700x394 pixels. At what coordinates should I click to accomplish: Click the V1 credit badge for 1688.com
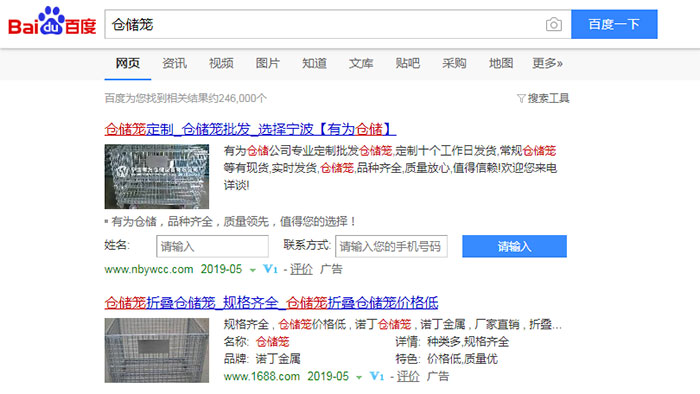[377, 376]
